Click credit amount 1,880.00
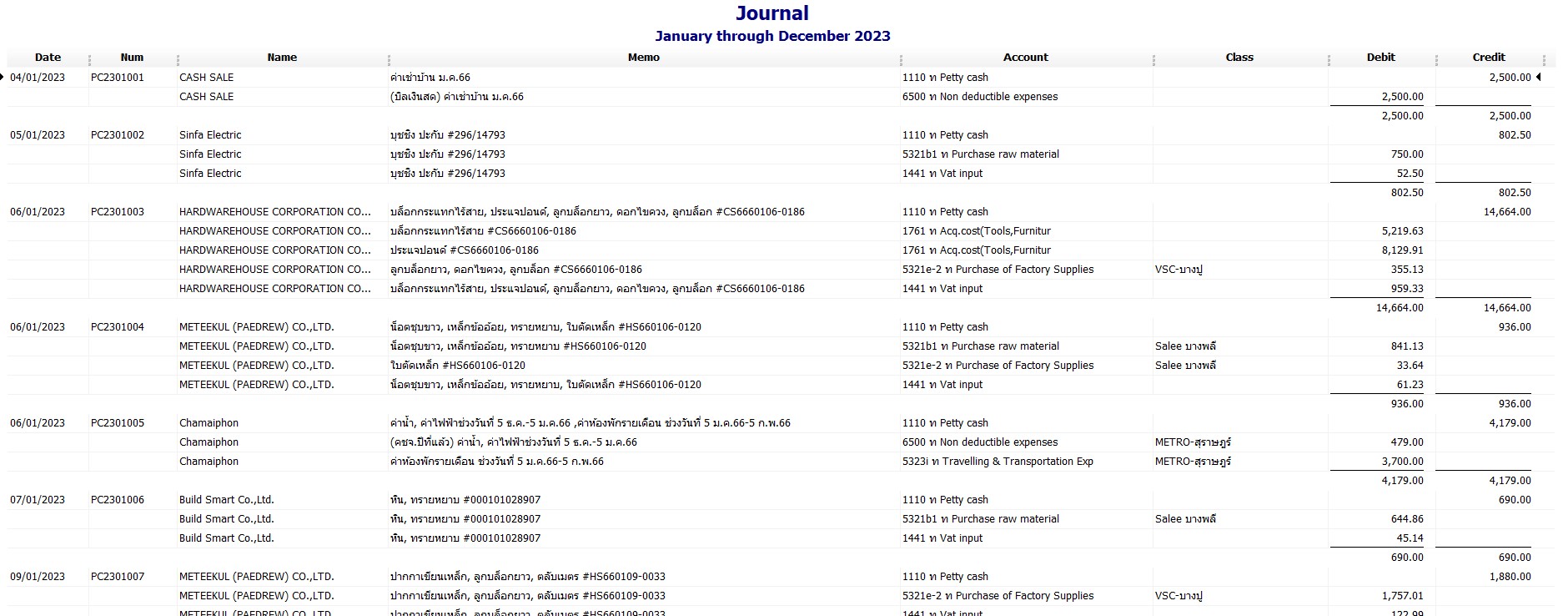This screenshot has width=1568, height=616. coord(1510,577)
